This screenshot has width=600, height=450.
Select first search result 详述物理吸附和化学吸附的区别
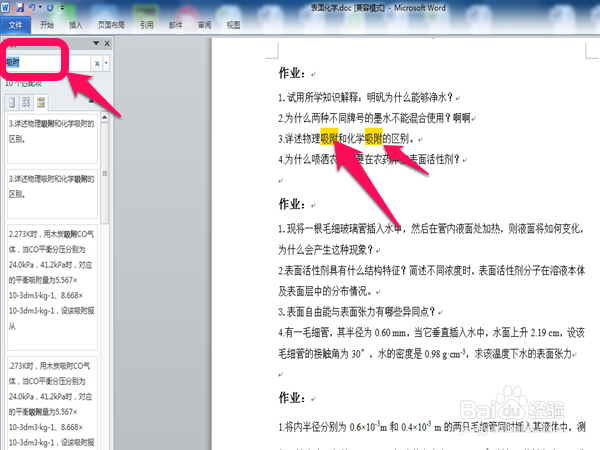tap(52, 139)
